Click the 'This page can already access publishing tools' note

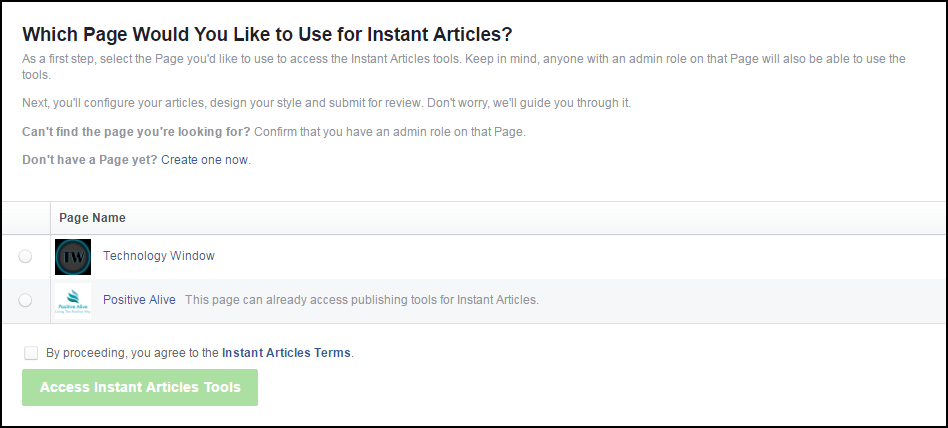click(x=362, y=299)
